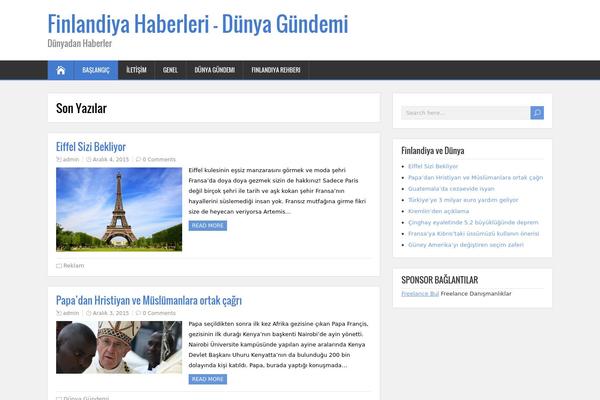Click the folder icon beside Reklam
The width and height of the screenshot is (600, 400).
[x=59, y=266]
